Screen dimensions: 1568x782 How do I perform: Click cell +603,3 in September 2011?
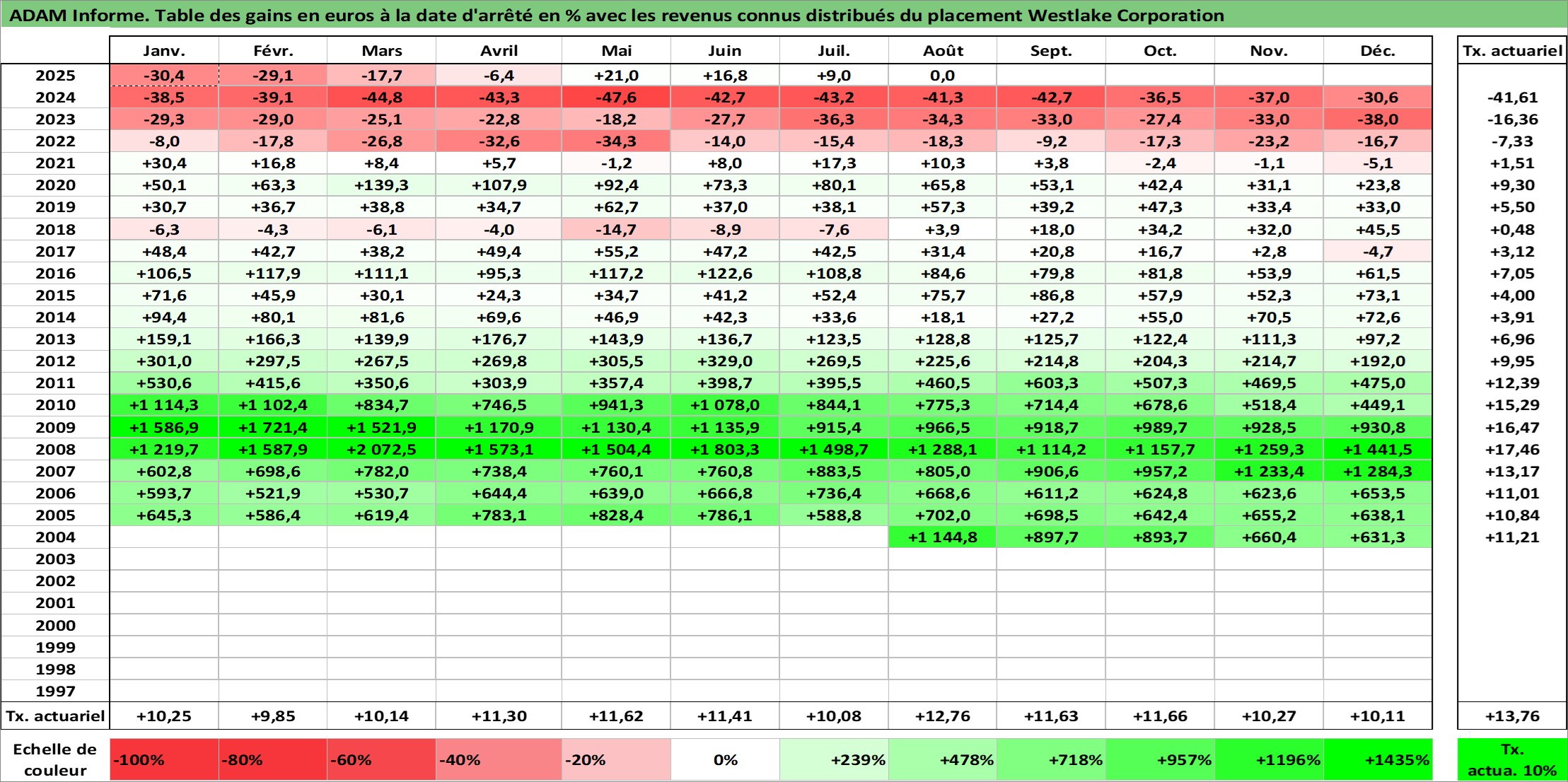[x=1052, y=383]
